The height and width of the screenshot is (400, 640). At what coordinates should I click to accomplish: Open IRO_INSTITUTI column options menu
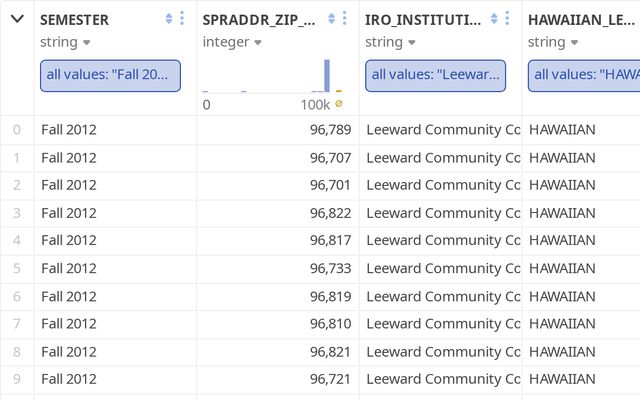(x=507, y=18)
